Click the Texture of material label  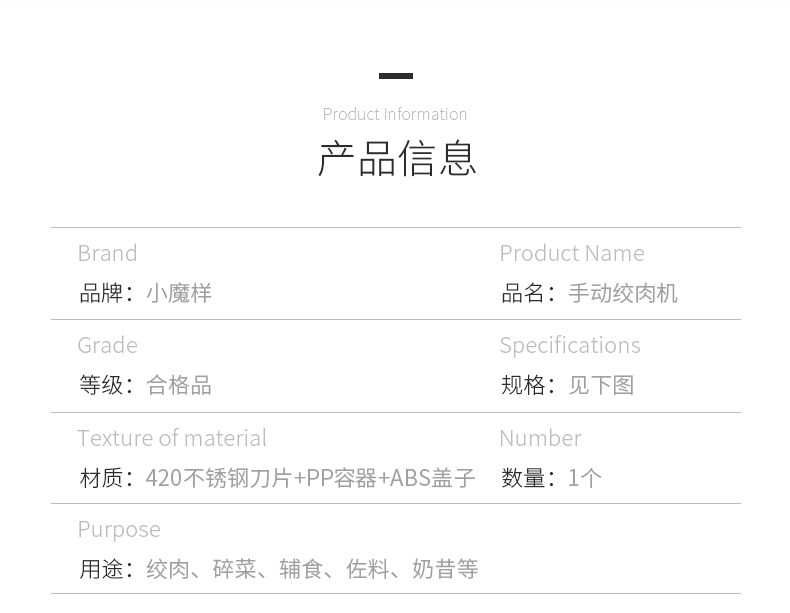coord(172,438)
